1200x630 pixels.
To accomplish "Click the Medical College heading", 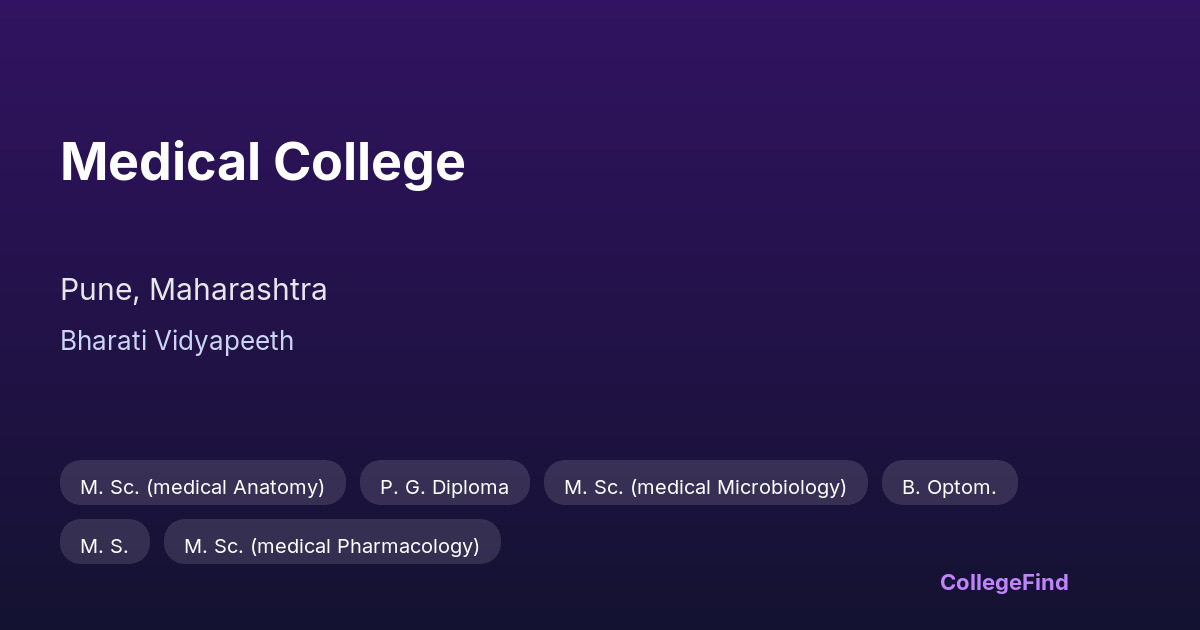I will (x=262, y=162).
